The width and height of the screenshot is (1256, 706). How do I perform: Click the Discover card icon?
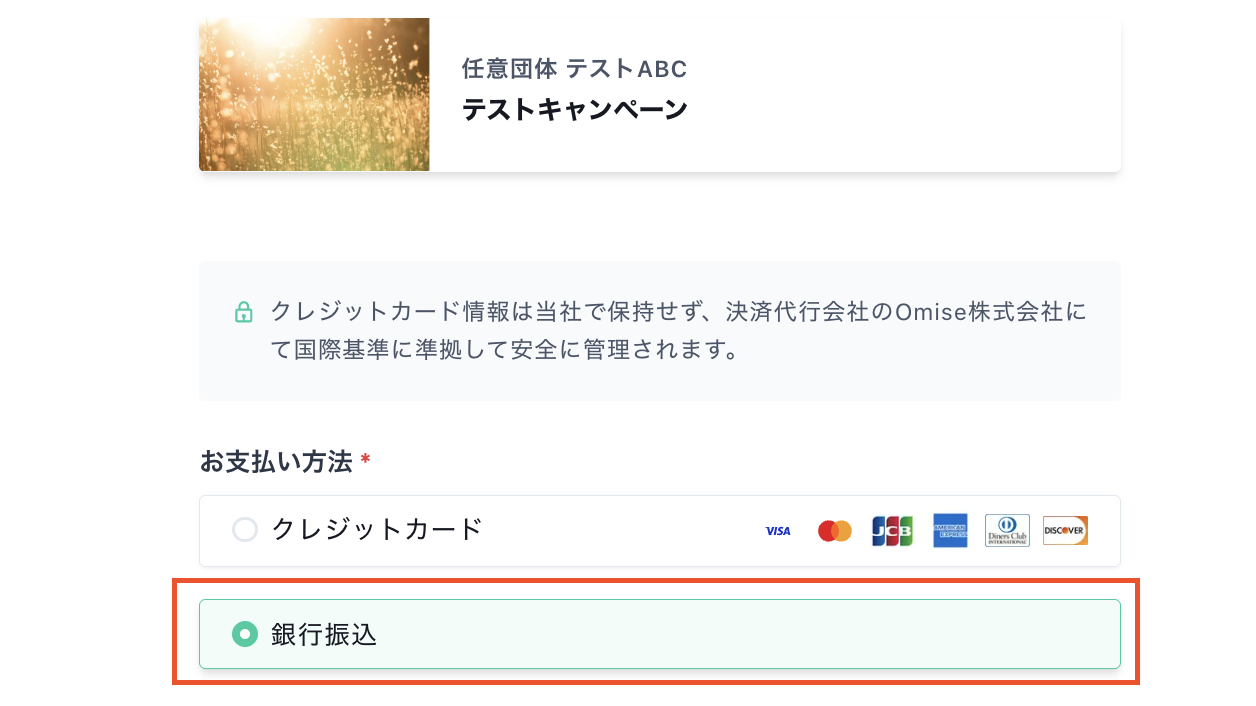pyautogui.click(x=1064, y=531)
